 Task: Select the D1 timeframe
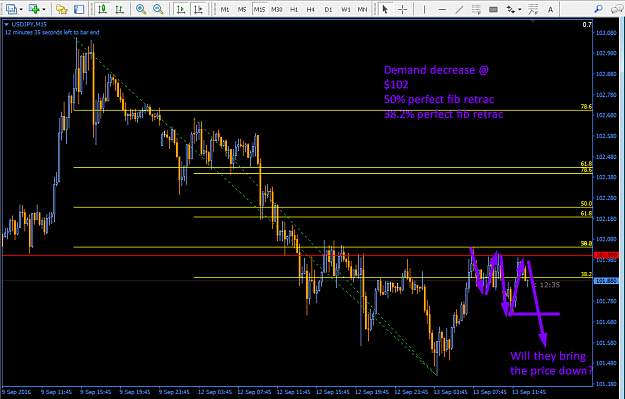tap(328, 9)
